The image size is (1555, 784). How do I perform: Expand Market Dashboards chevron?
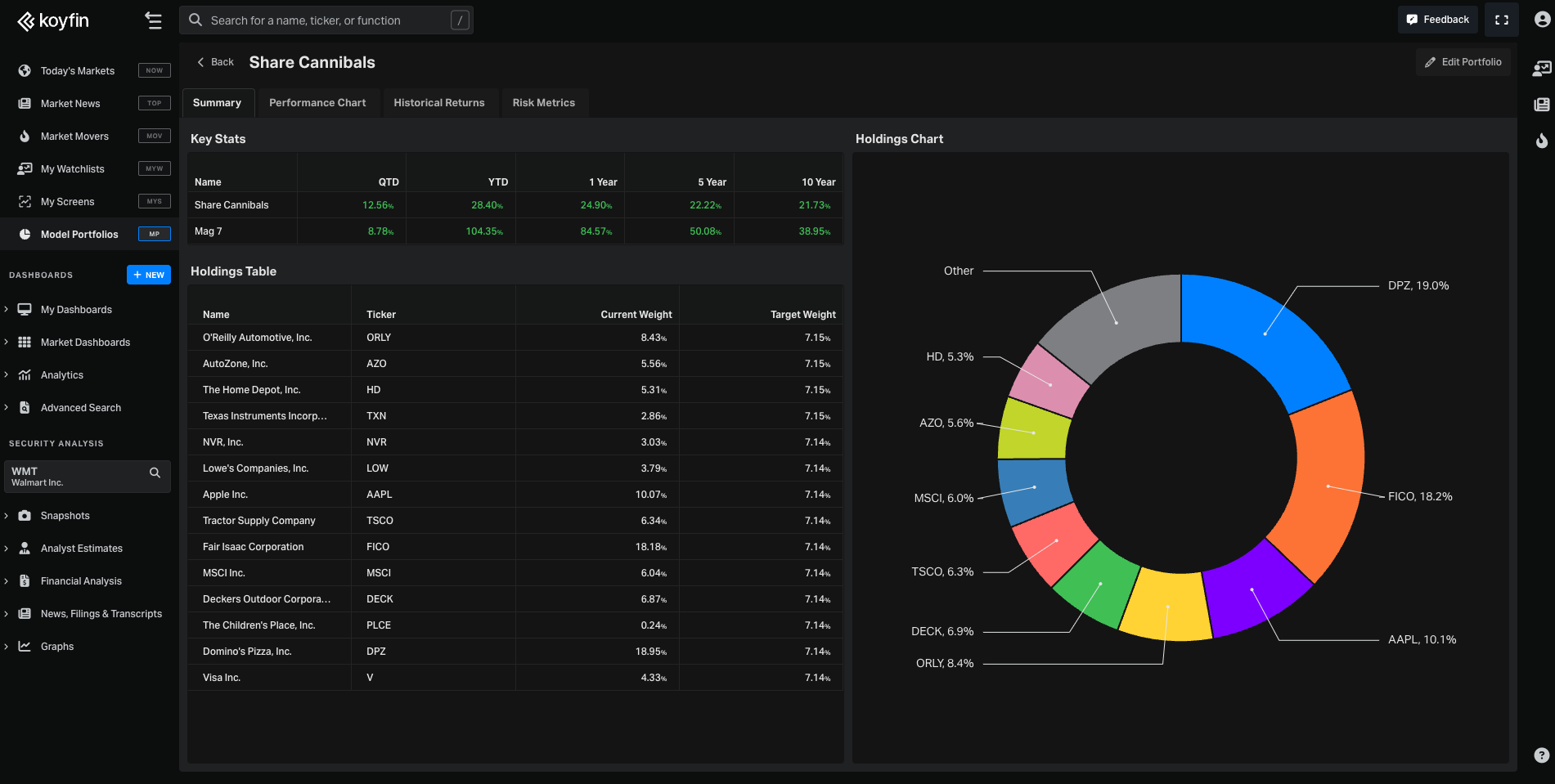[x=7, y=342]
